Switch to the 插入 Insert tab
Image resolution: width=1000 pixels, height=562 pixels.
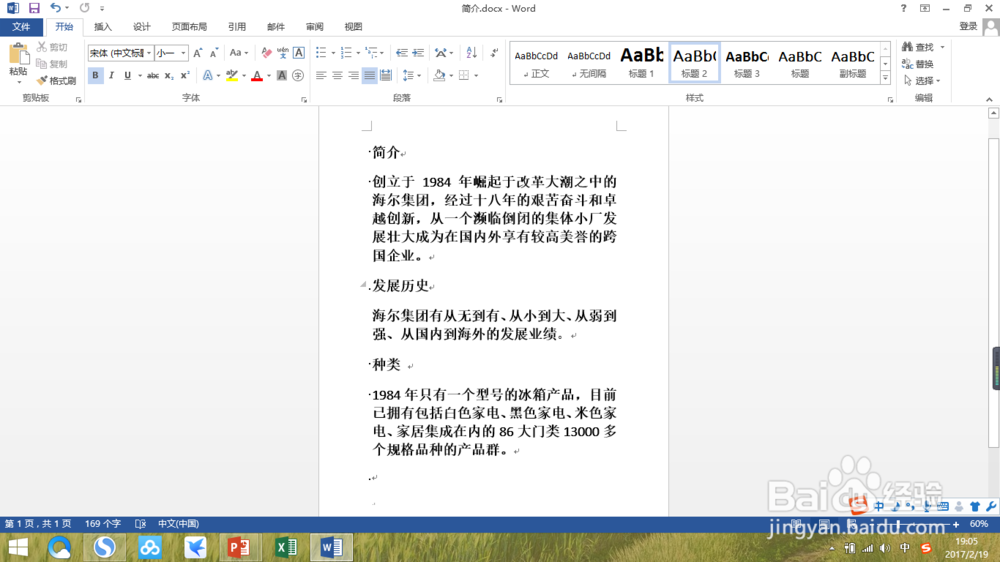pos(103,27)
